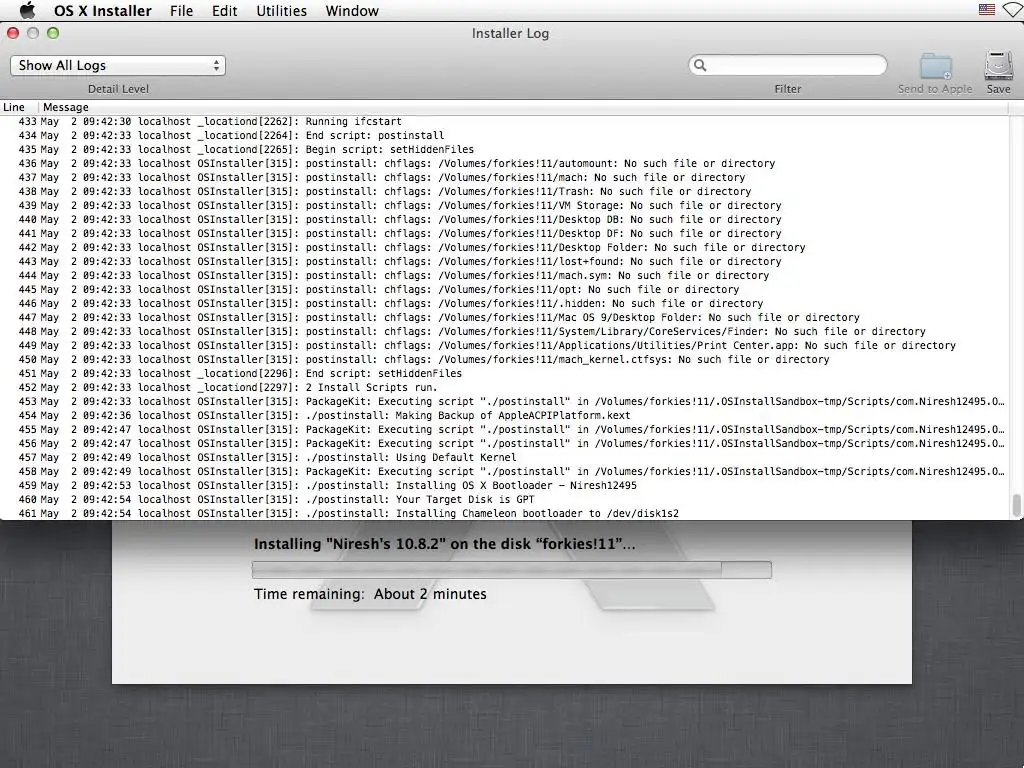
Task: Select log line 440 about Desktop DB
Action: tap(504, 219)
